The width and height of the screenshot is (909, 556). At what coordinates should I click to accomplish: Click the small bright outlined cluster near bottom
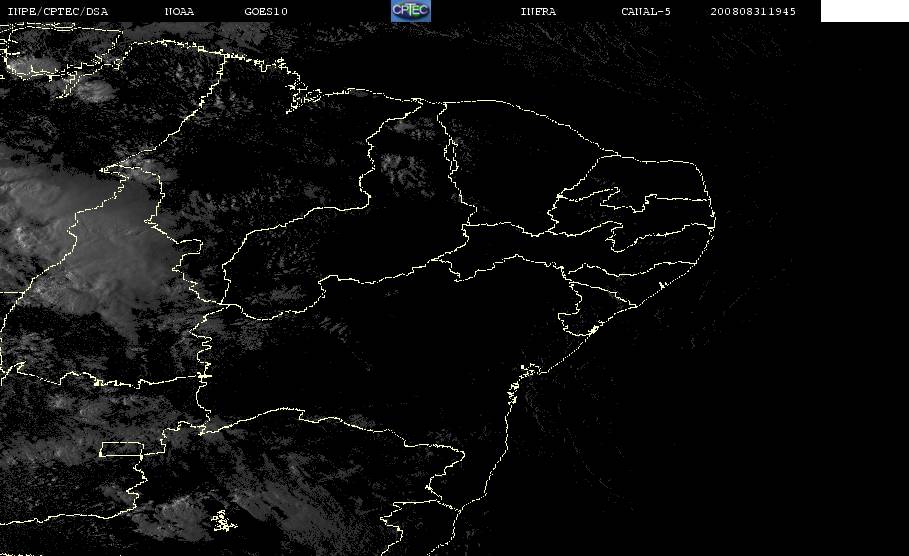[x=223, y=521]
